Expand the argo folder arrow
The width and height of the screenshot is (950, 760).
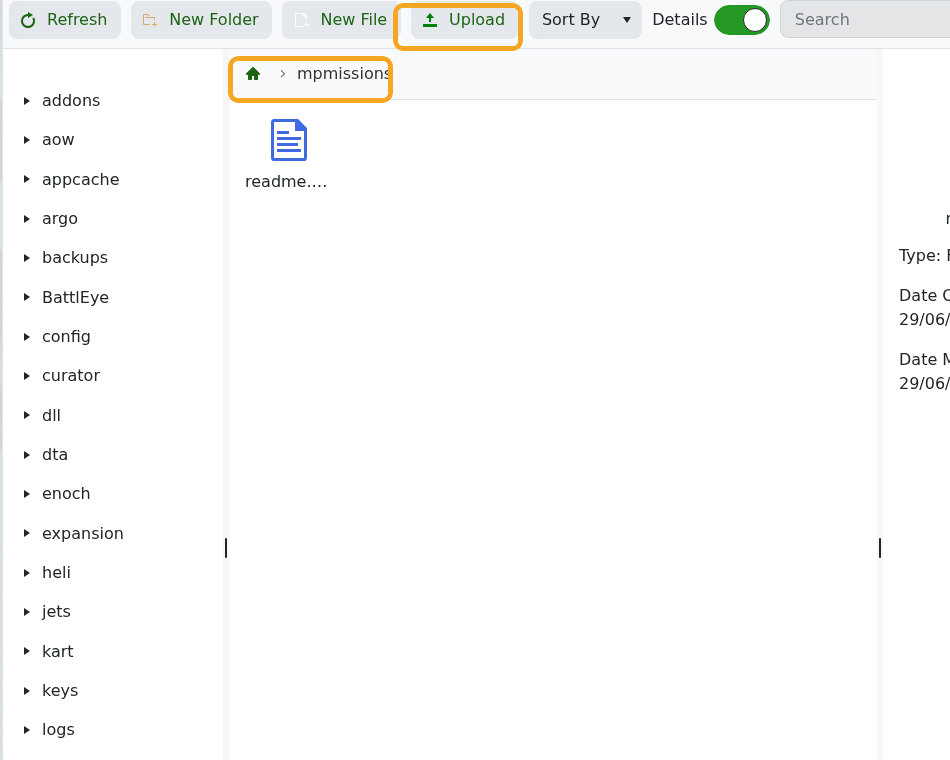[x=27, y=219]
